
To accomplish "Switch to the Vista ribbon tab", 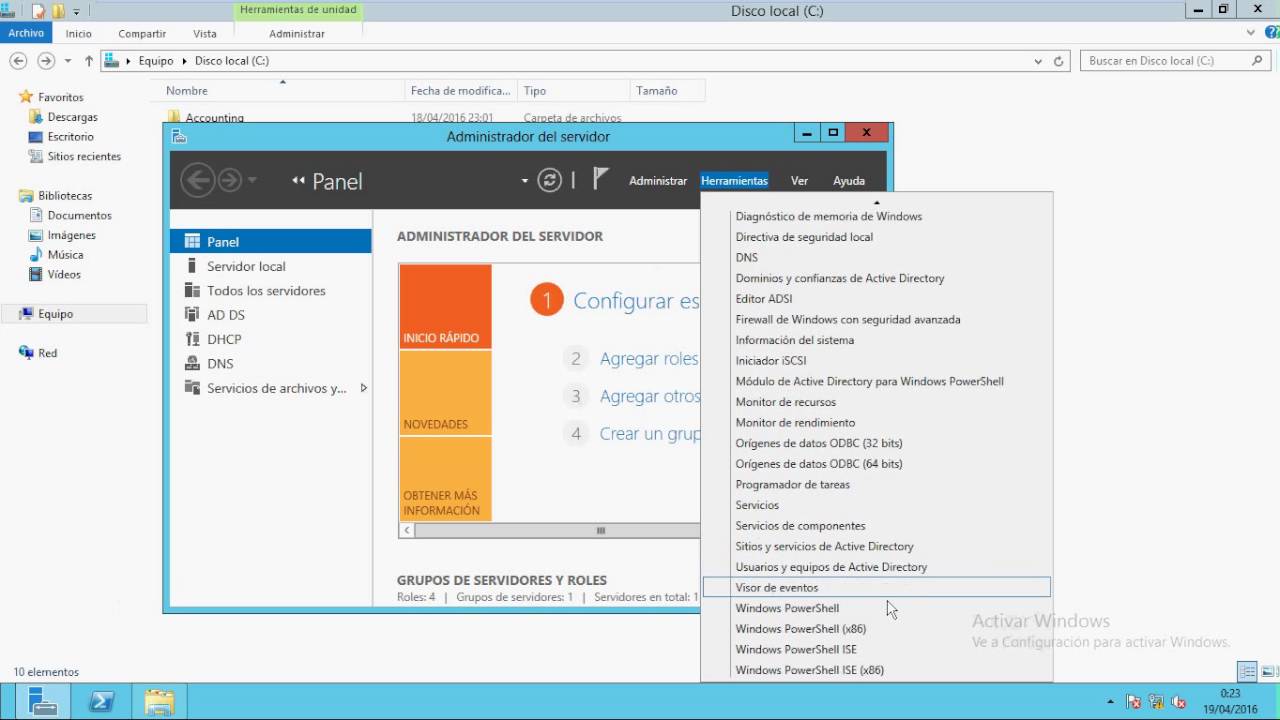I will 205,33.
